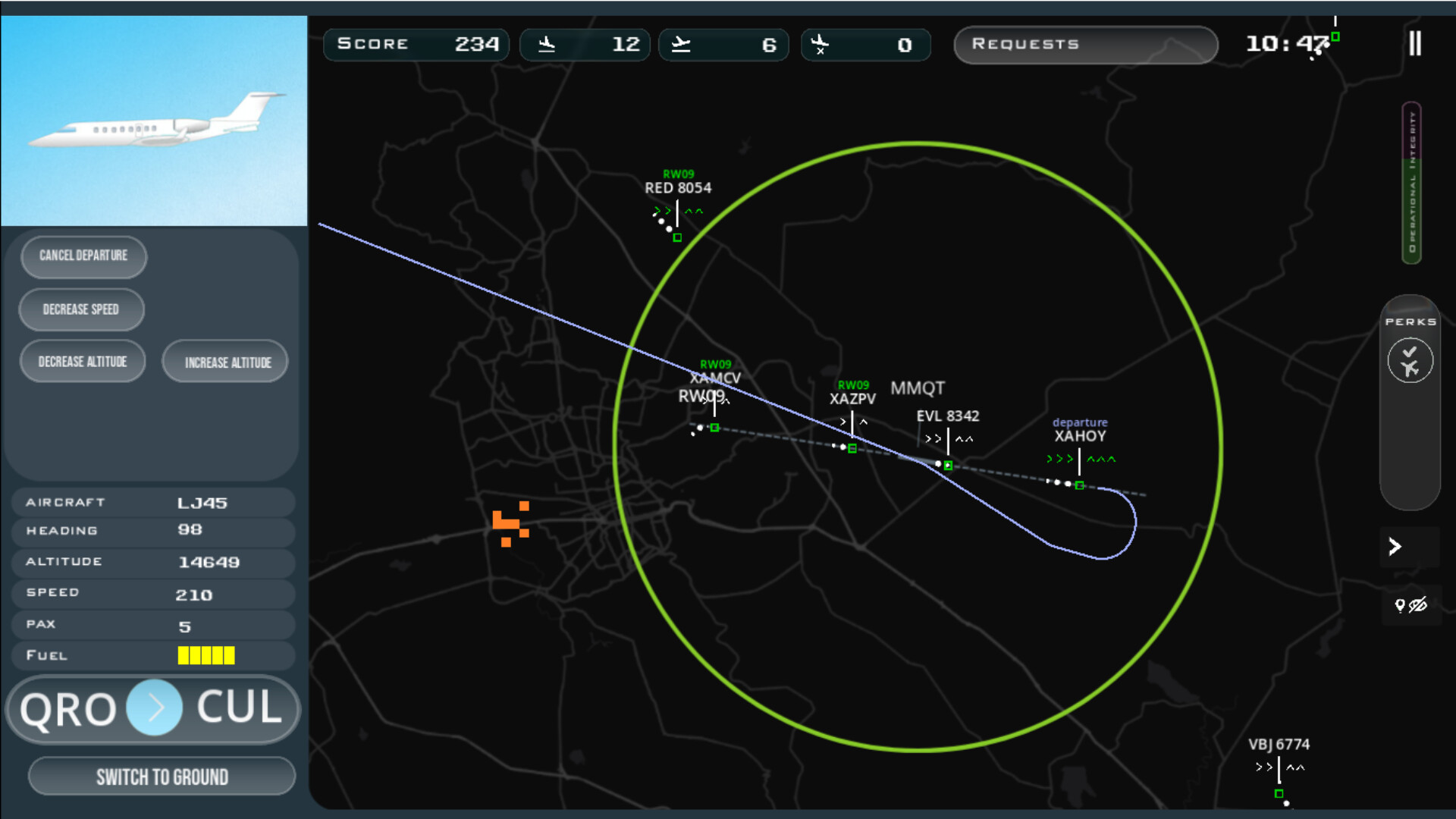Image resolution: width=1456 pixels, height=819 pixels.
Task: Click the Pax value 5
Action: (x=184, y=626)
